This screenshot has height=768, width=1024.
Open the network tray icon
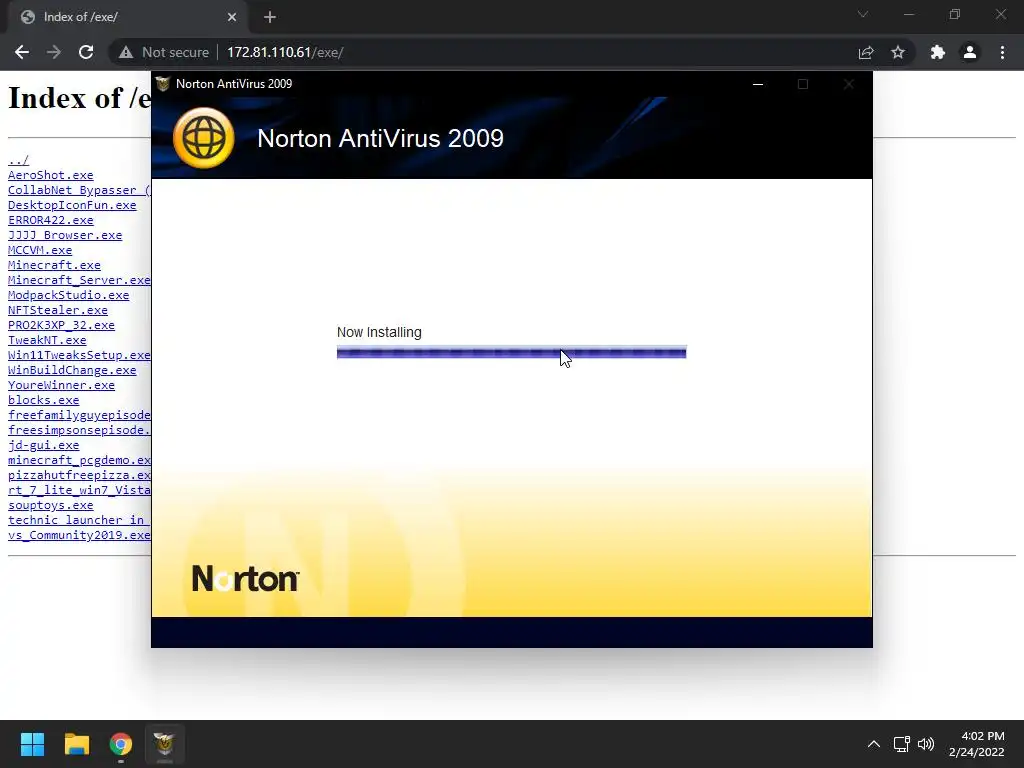902,744
